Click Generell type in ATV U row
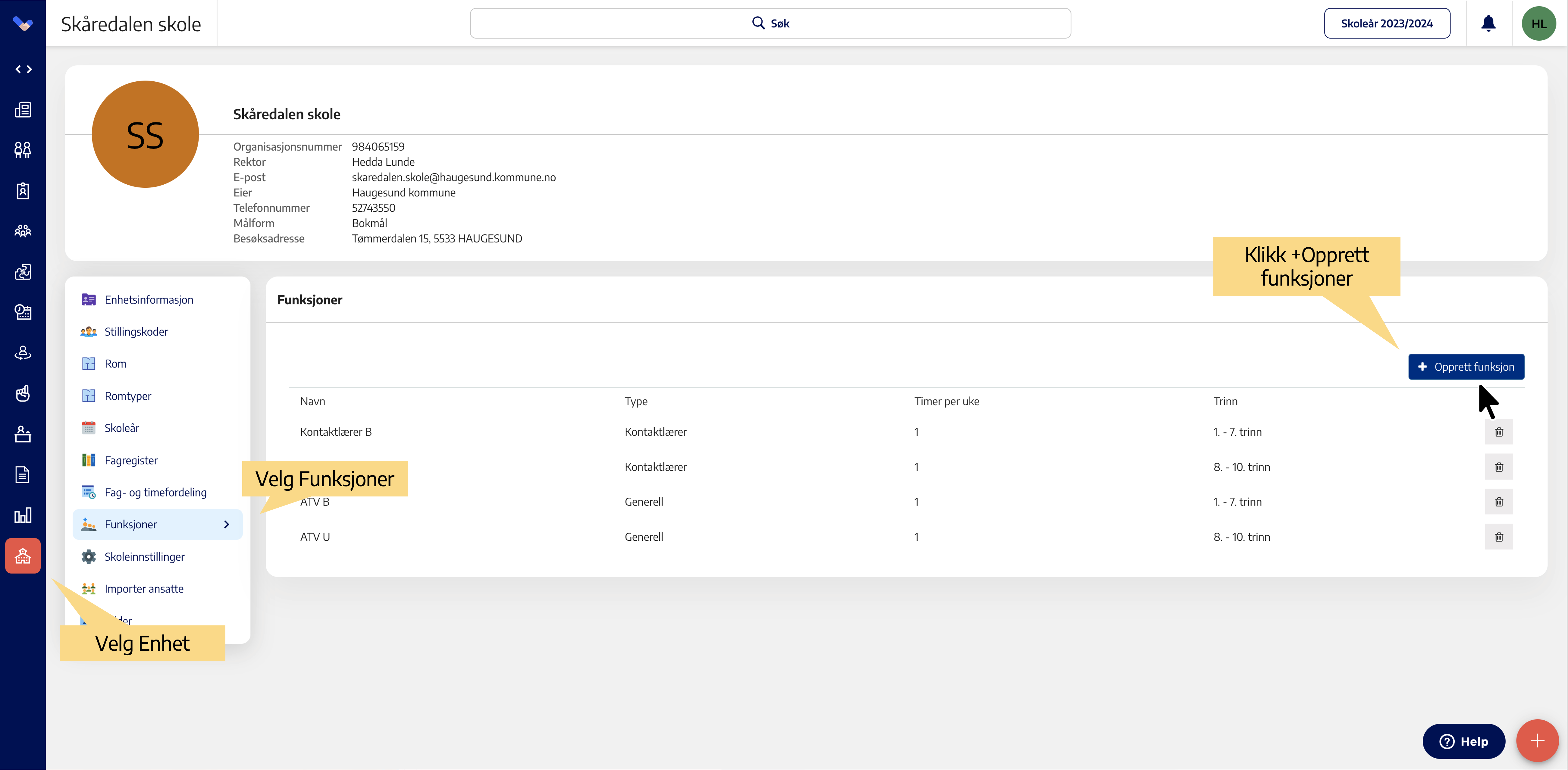Image resolution: width=1568 pixels, height=770 pixels. (643, 537)
